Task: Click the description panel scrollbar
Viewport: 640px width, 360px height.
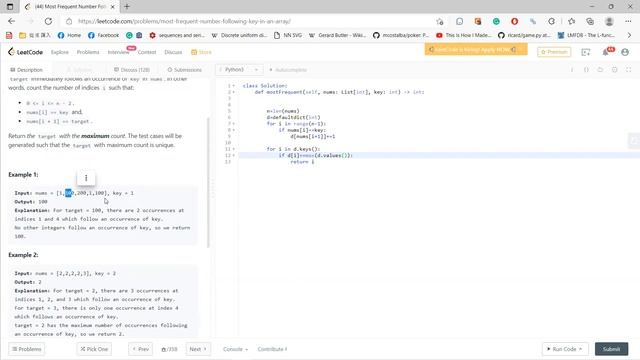Action: click(x=208, y=182)
